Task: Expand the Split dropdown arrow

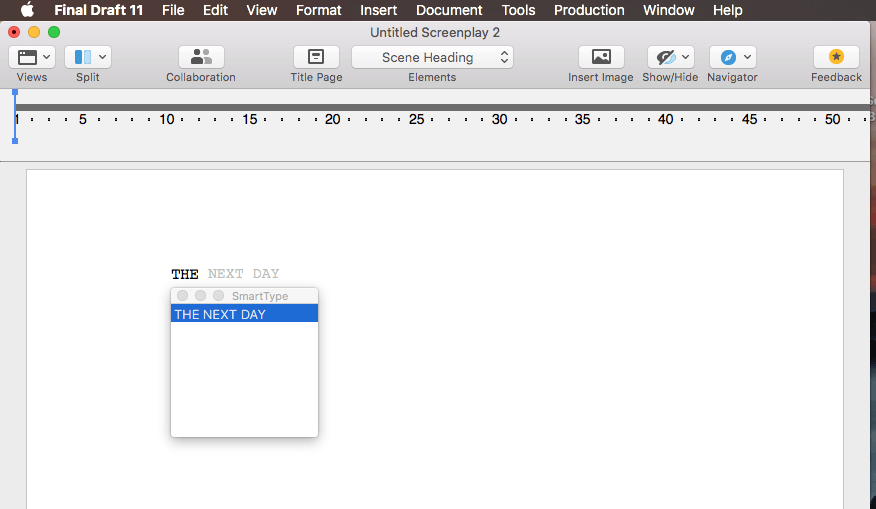Action: point(102,57)
